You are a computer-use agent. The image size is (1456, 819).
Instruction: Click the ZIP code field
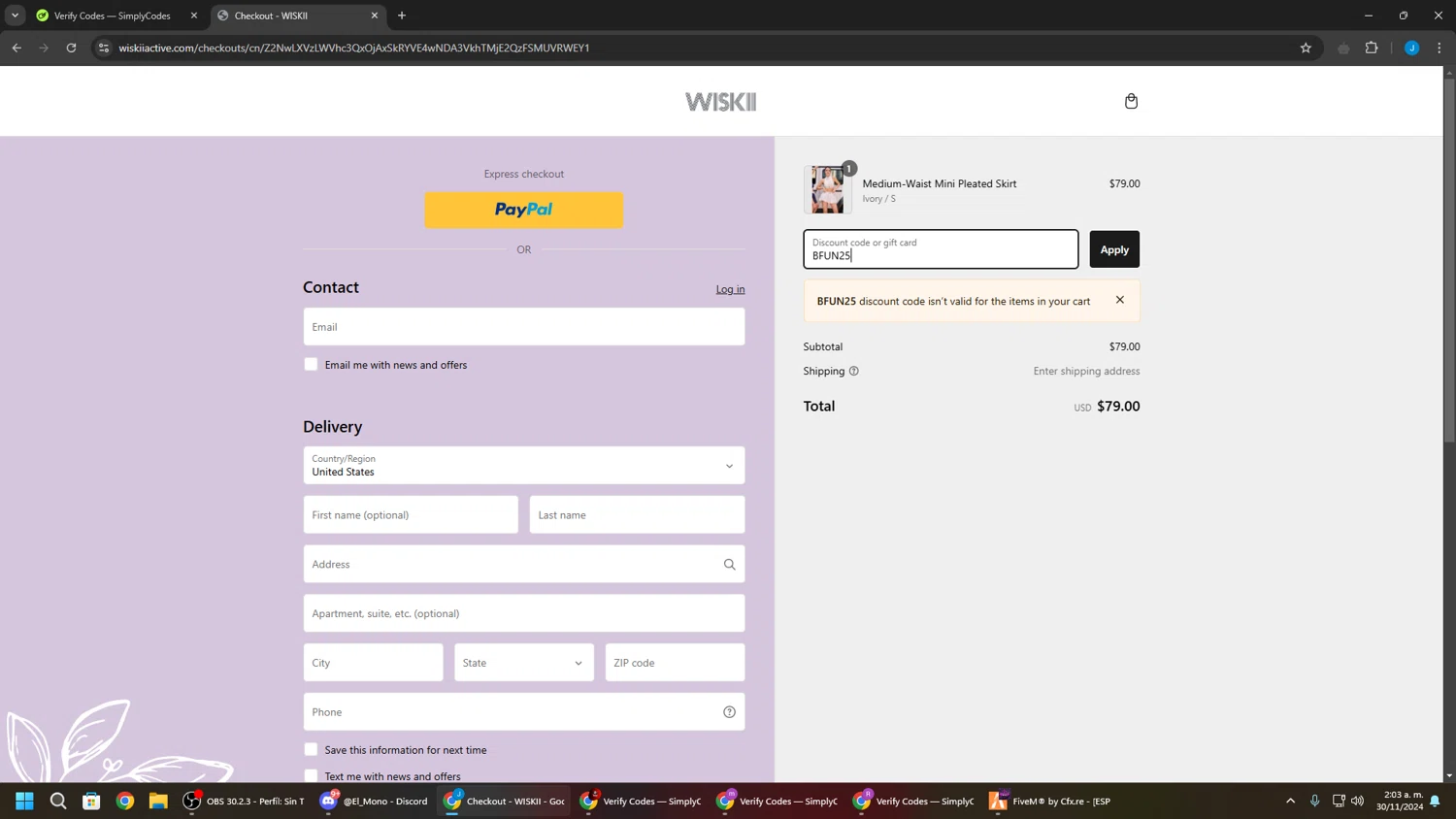pos(675,663)
